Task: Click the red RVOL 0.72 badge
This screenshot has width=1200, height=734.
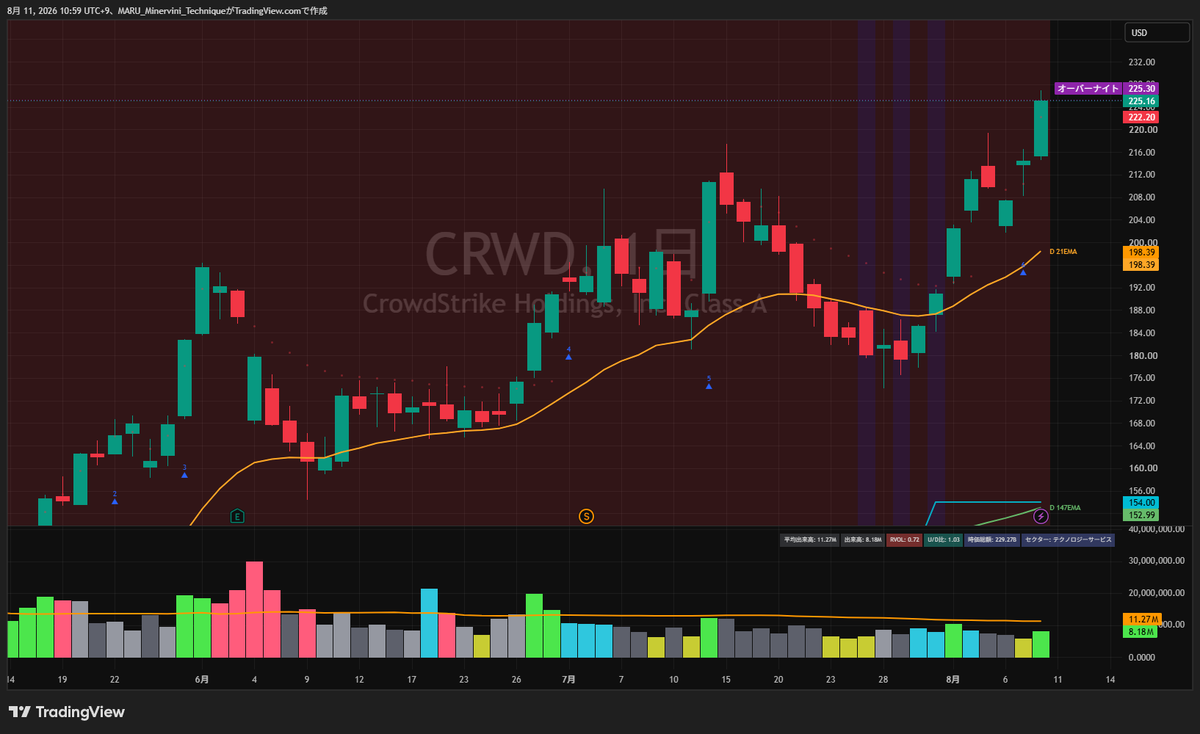Action: [x=904, y=540]
